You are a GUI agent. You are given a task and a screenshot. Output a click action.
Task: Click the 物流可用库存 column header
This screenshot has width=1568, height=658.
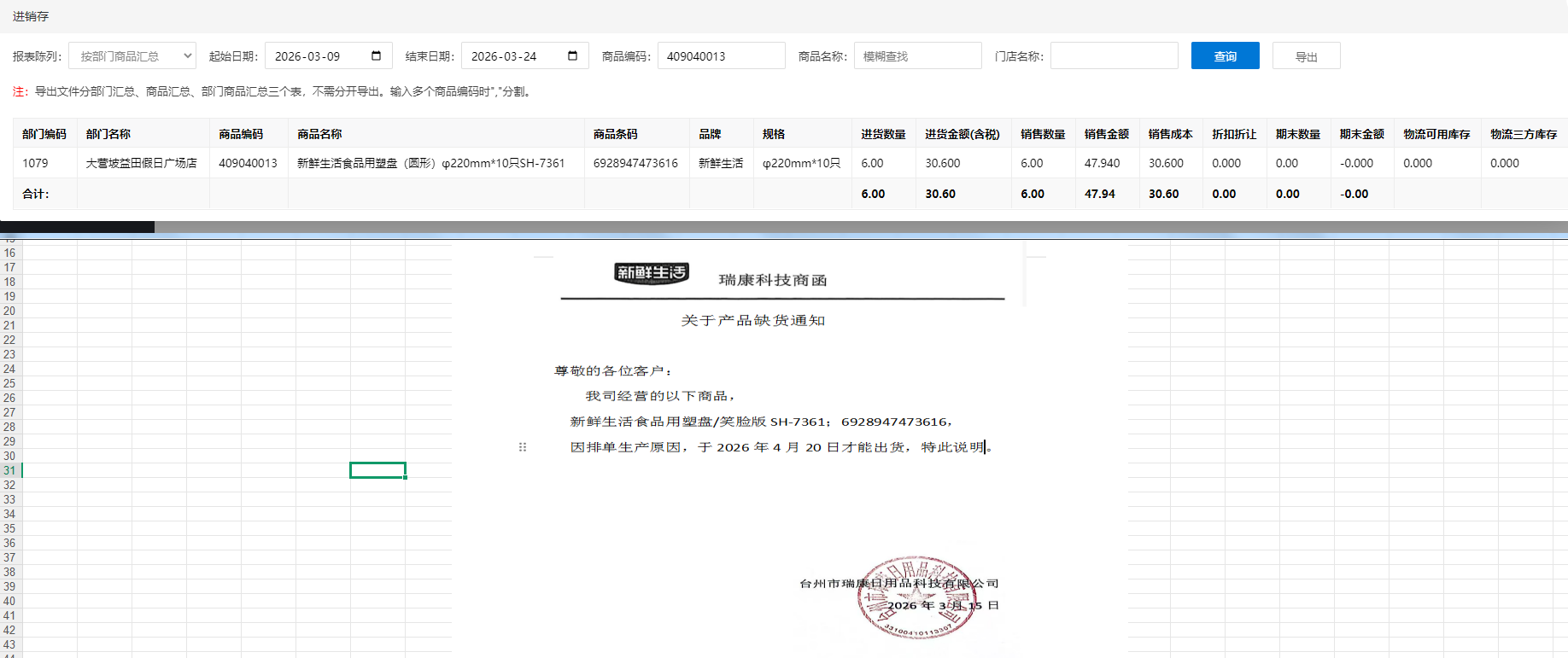(1436, 134)
